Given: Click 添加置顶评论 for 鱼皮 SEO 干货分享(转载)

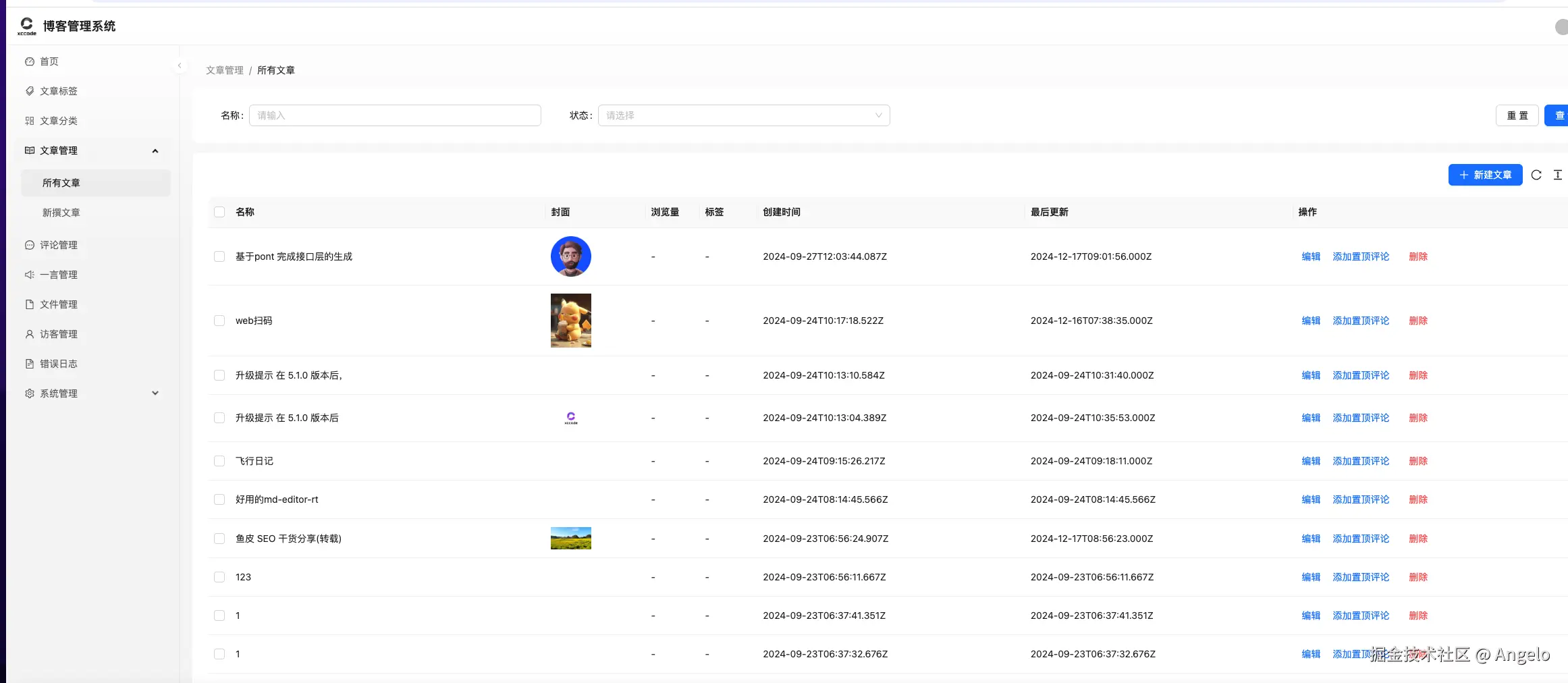Looking at the screenshot, I should pyautogui.click(x=1361, y=539).
